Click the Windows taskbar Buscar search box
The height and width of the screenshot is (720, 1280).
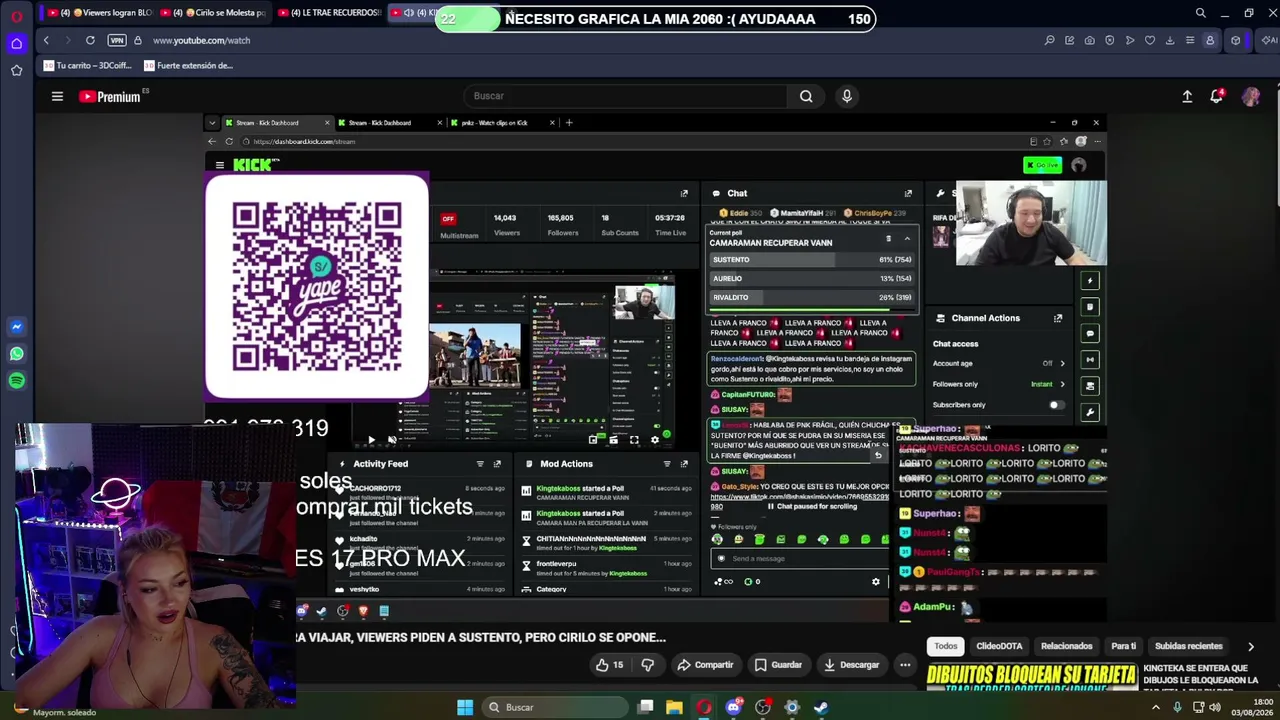556,707
